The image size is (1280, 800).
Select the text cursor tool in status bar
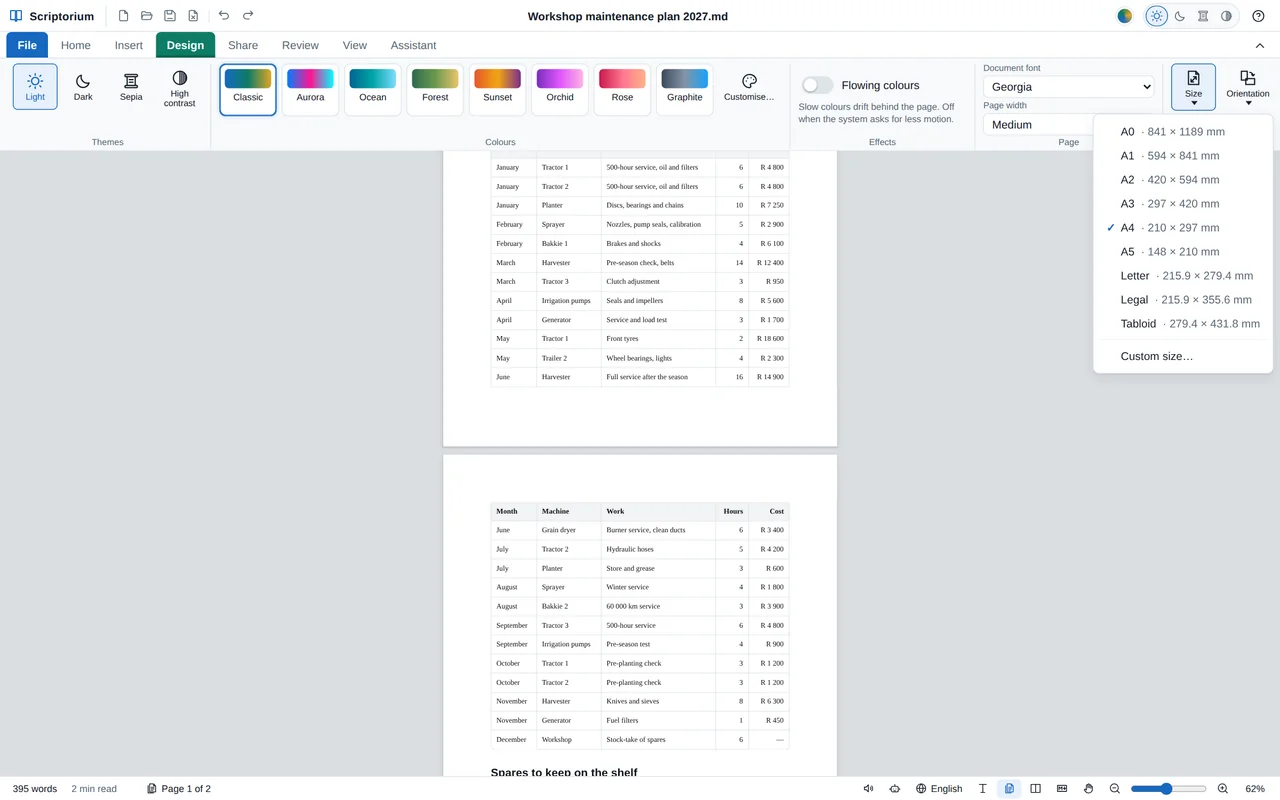(x=983, y=789)
